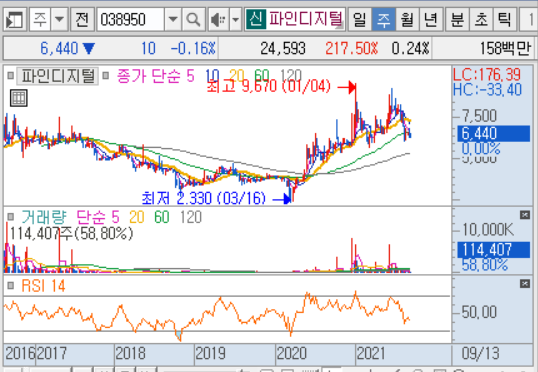This screenshot has width=538, height=372.
Task: Click the chart layout icon at top-left
Action: pos(15,20)
